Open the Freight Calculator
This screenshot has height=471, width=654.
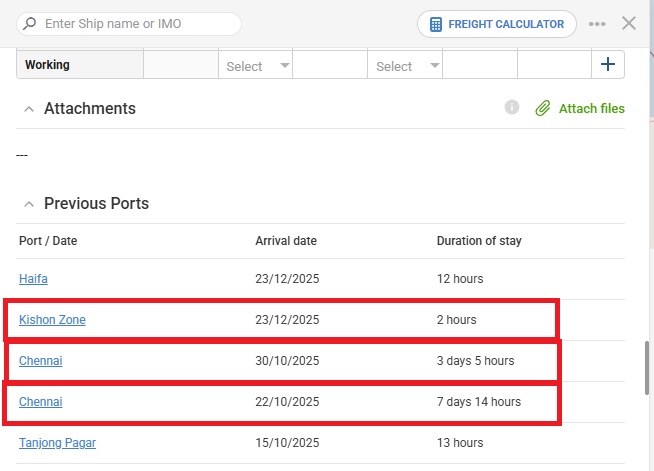click(x=496, y=24)
